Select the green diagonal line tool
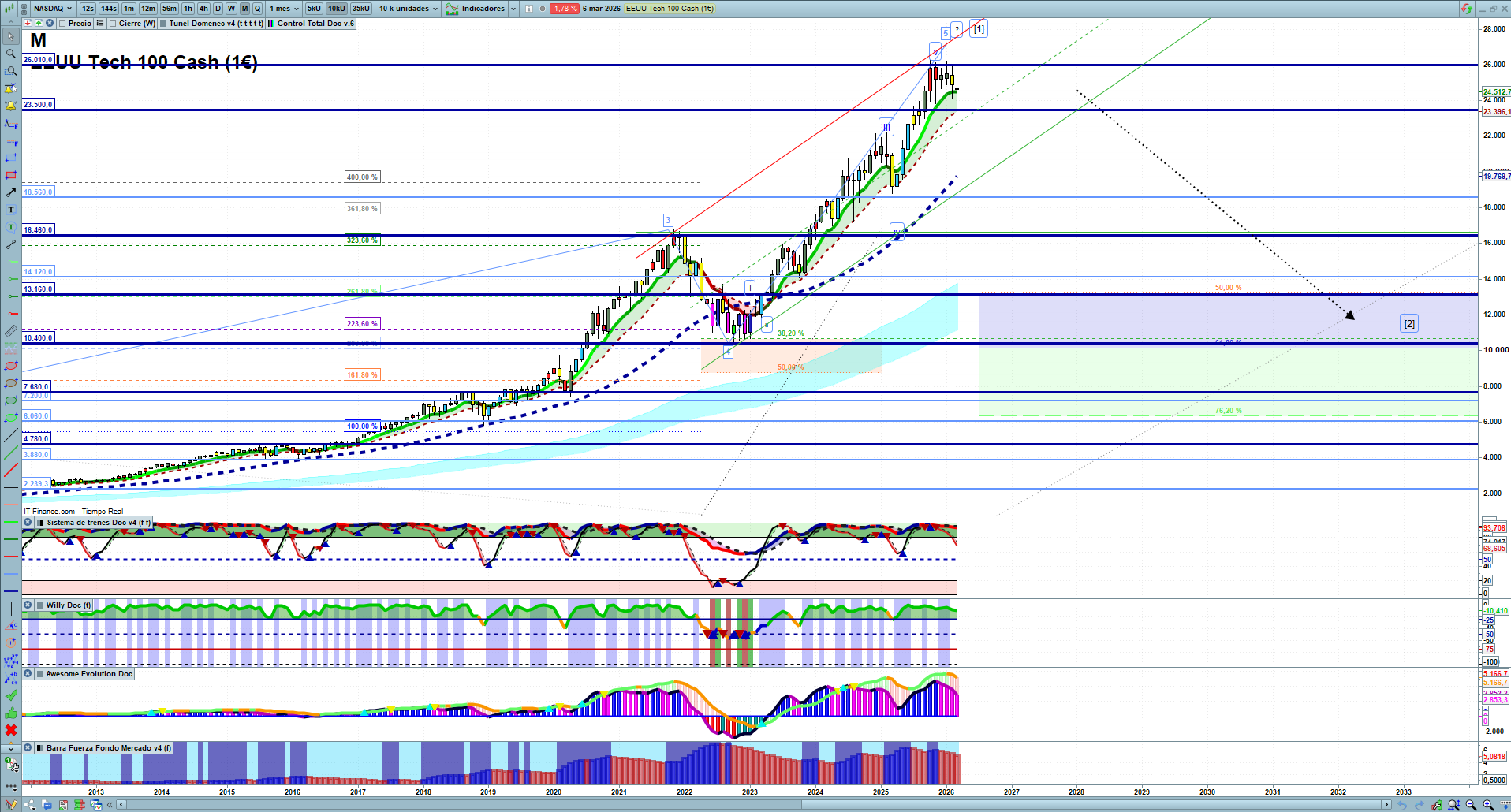 pos(11,453)
